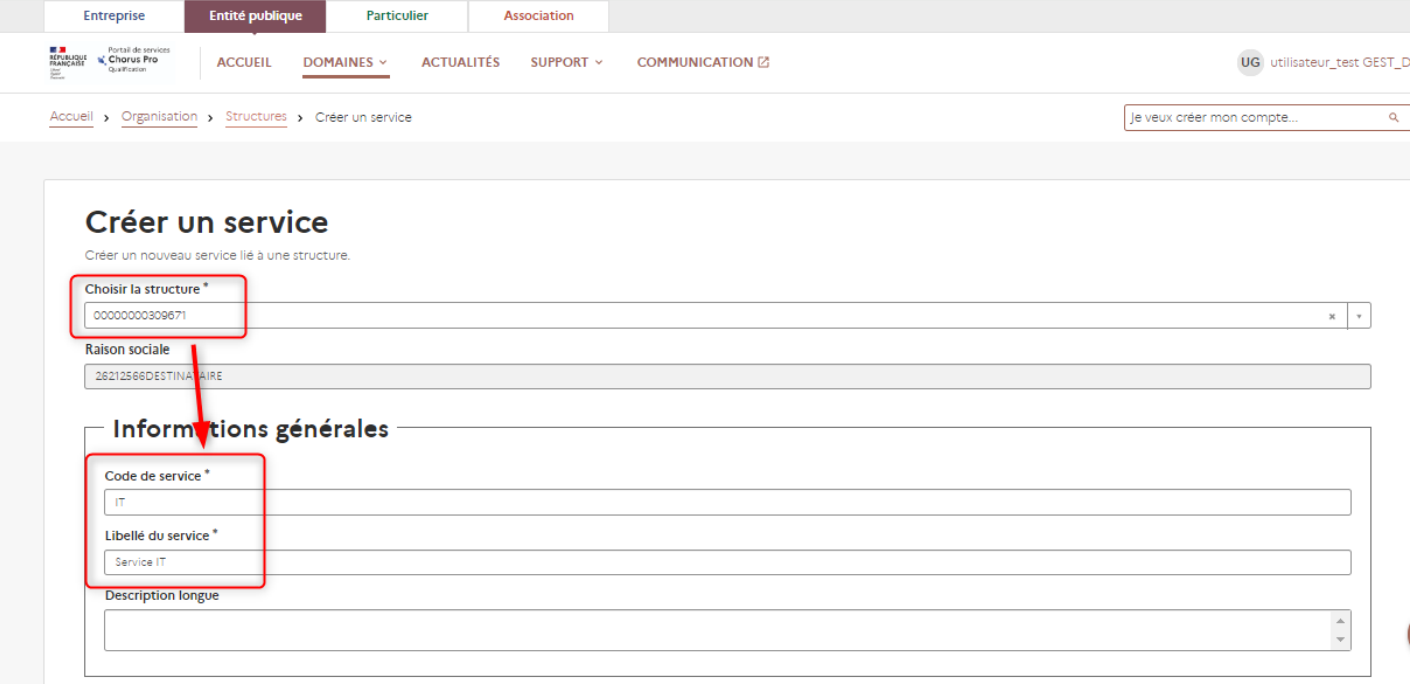
Task: Click the search magnifier icon
Action: (1393, 118)
